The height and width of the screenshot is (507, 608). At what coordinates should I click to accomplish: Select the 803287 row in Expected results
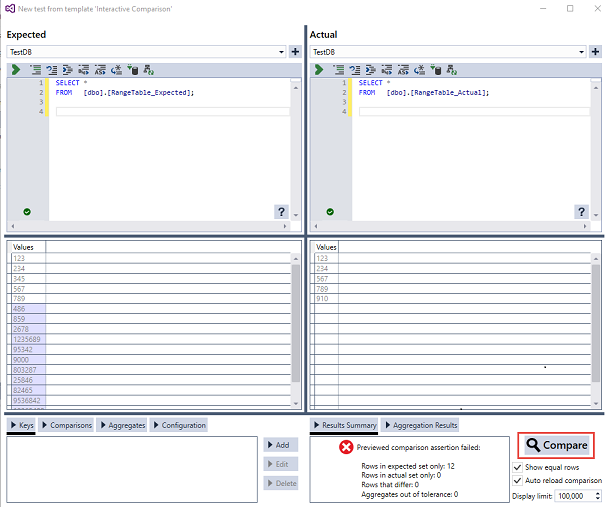pyautogui.click(x=149, y=370)
